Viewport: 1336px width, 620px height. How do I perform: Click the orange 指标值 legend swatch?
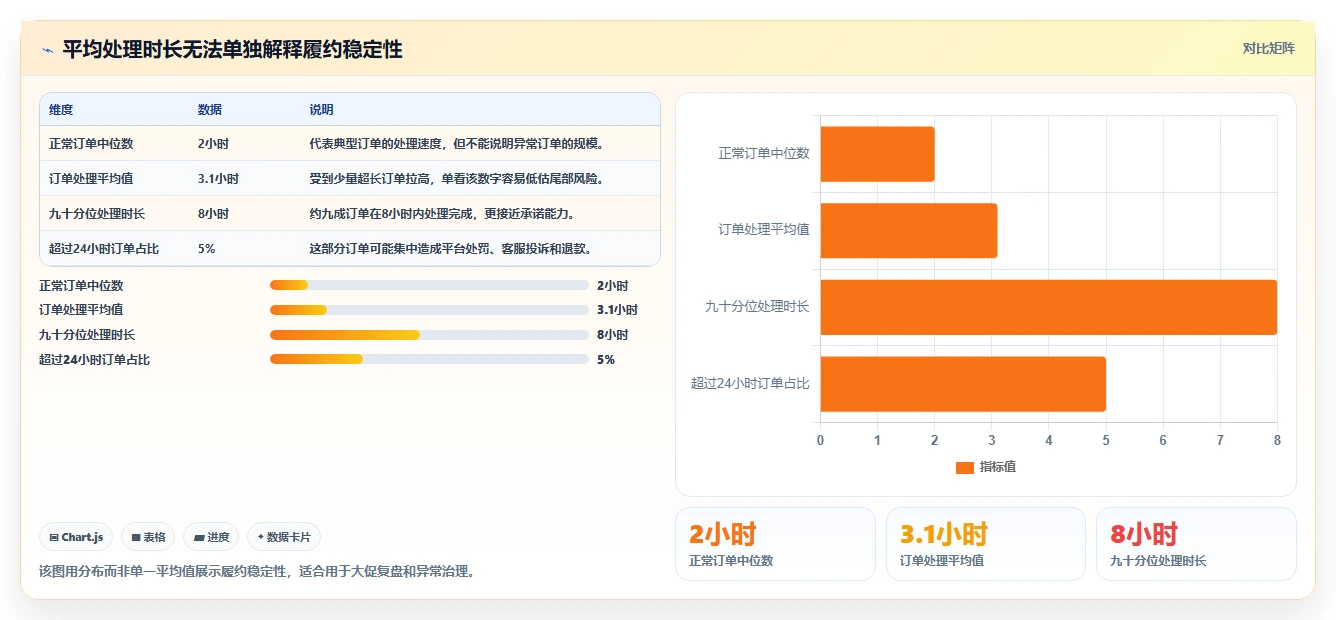964,467
